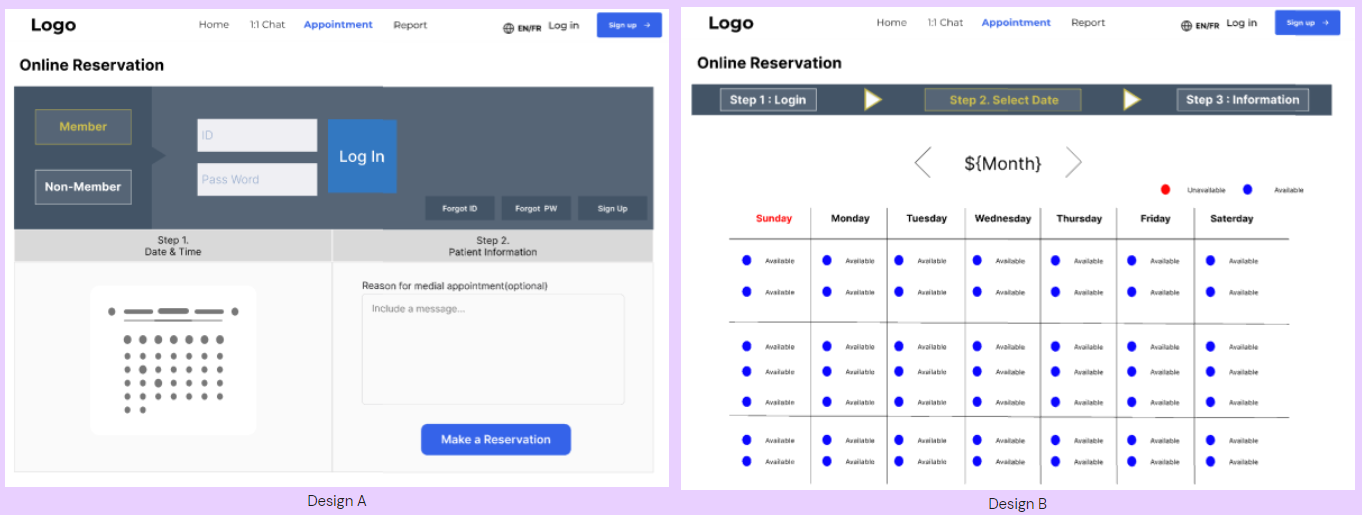
Task: Select the Non-Member option in Design A
Action: point(83,187)
